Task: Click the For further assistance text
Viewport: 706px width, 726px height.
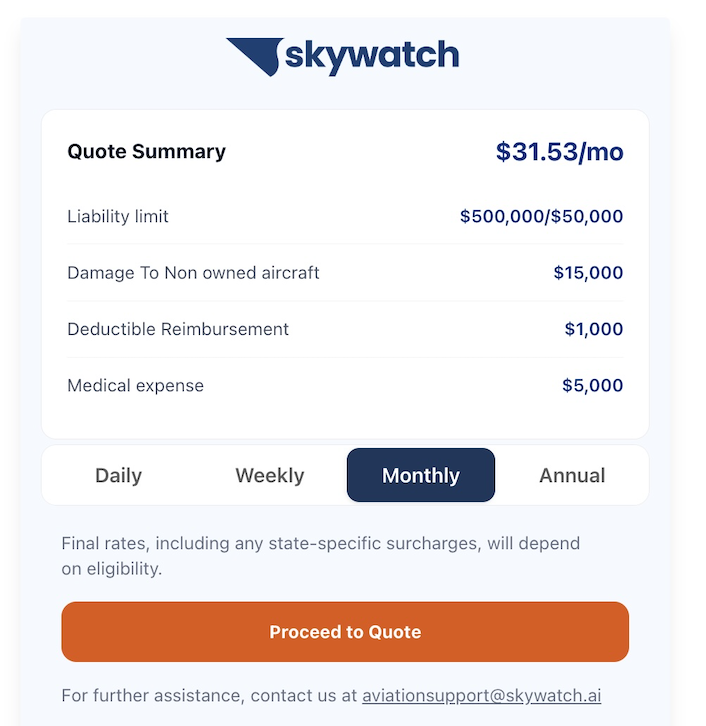Action: 209,695
